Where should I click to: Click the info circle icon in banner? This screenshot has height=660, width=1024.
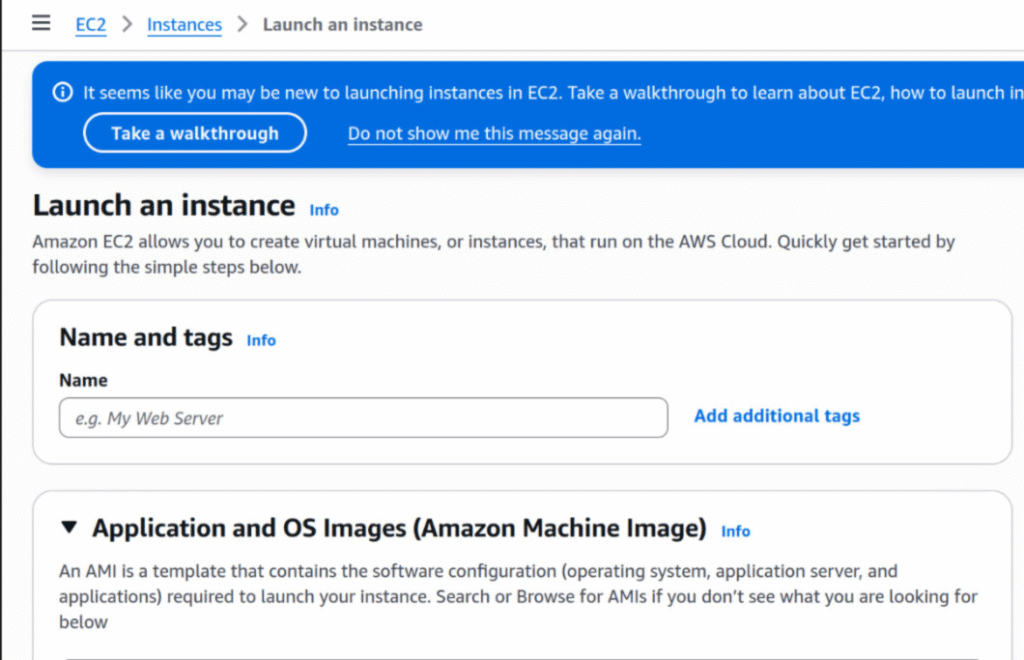(63, 92)
